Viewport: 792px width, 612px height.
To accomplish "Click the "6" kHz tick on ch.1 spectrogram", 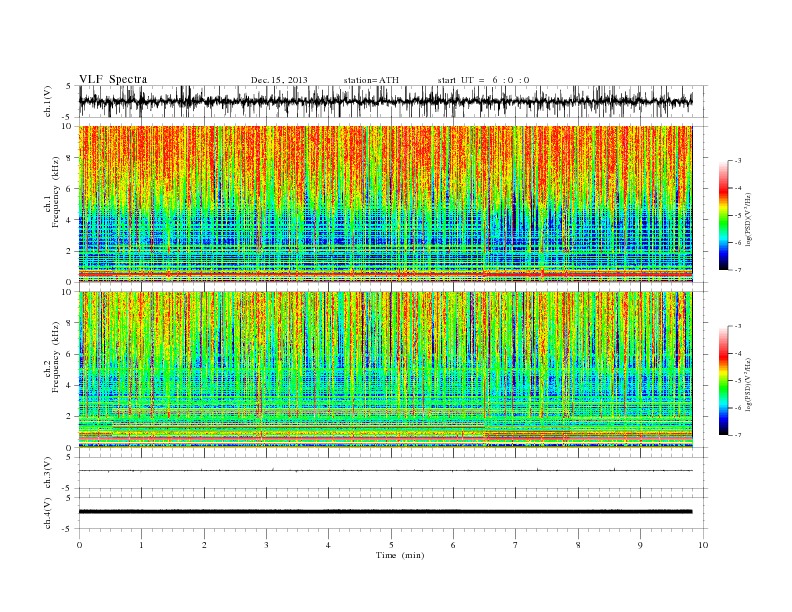I will [69, 189].
